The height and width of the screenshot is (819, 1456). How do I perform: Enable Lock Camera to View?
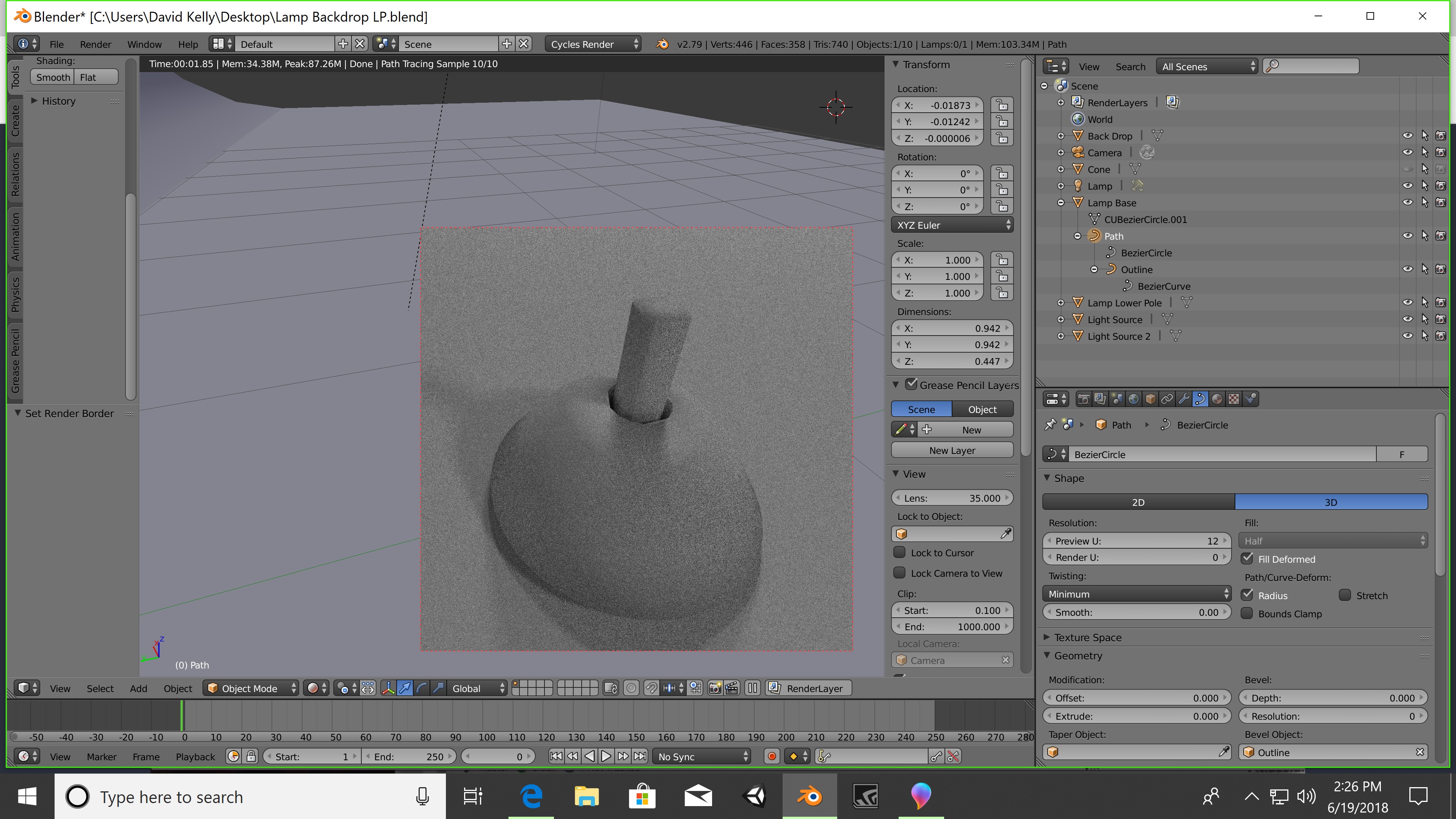[x=899, y=573]
